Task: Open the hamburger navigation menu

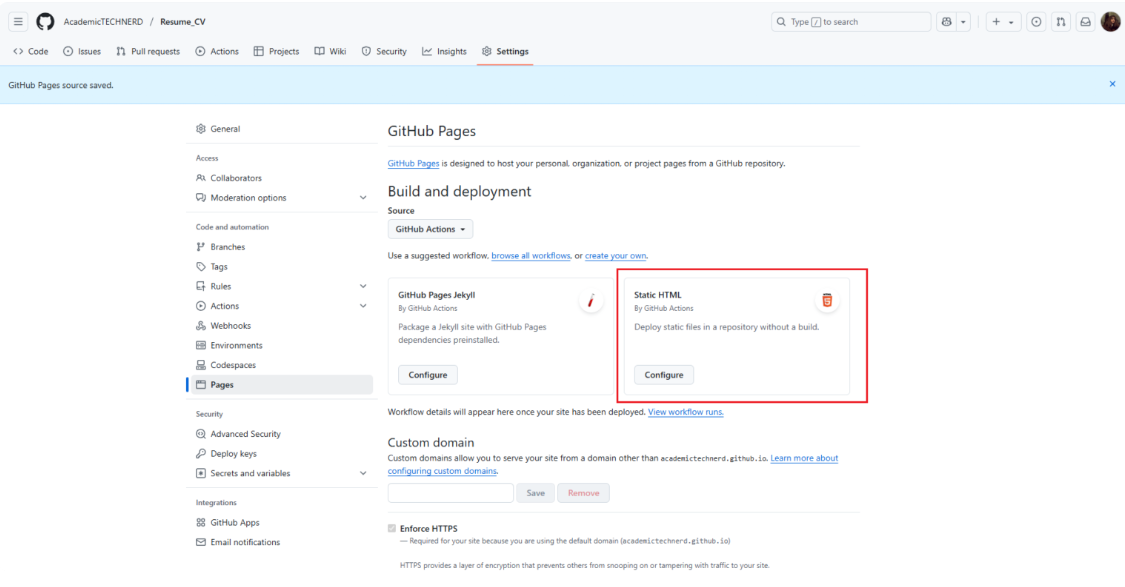Action: [x=18, y=22]
